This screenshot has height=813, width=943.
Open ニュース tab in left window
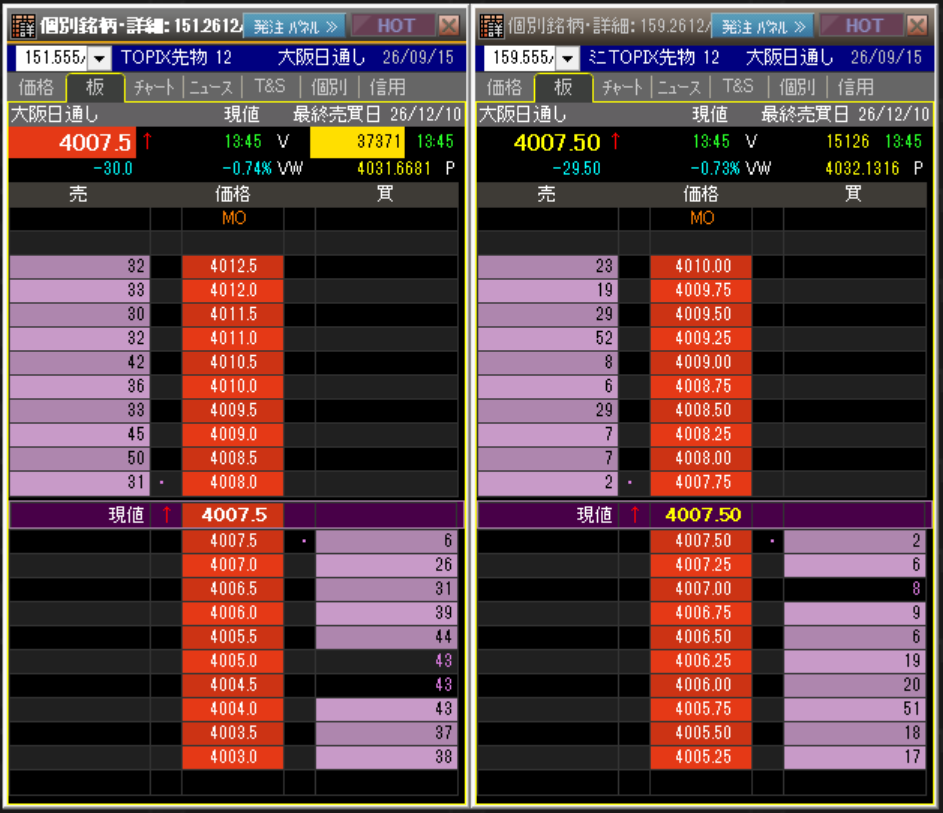coord(211,87)
